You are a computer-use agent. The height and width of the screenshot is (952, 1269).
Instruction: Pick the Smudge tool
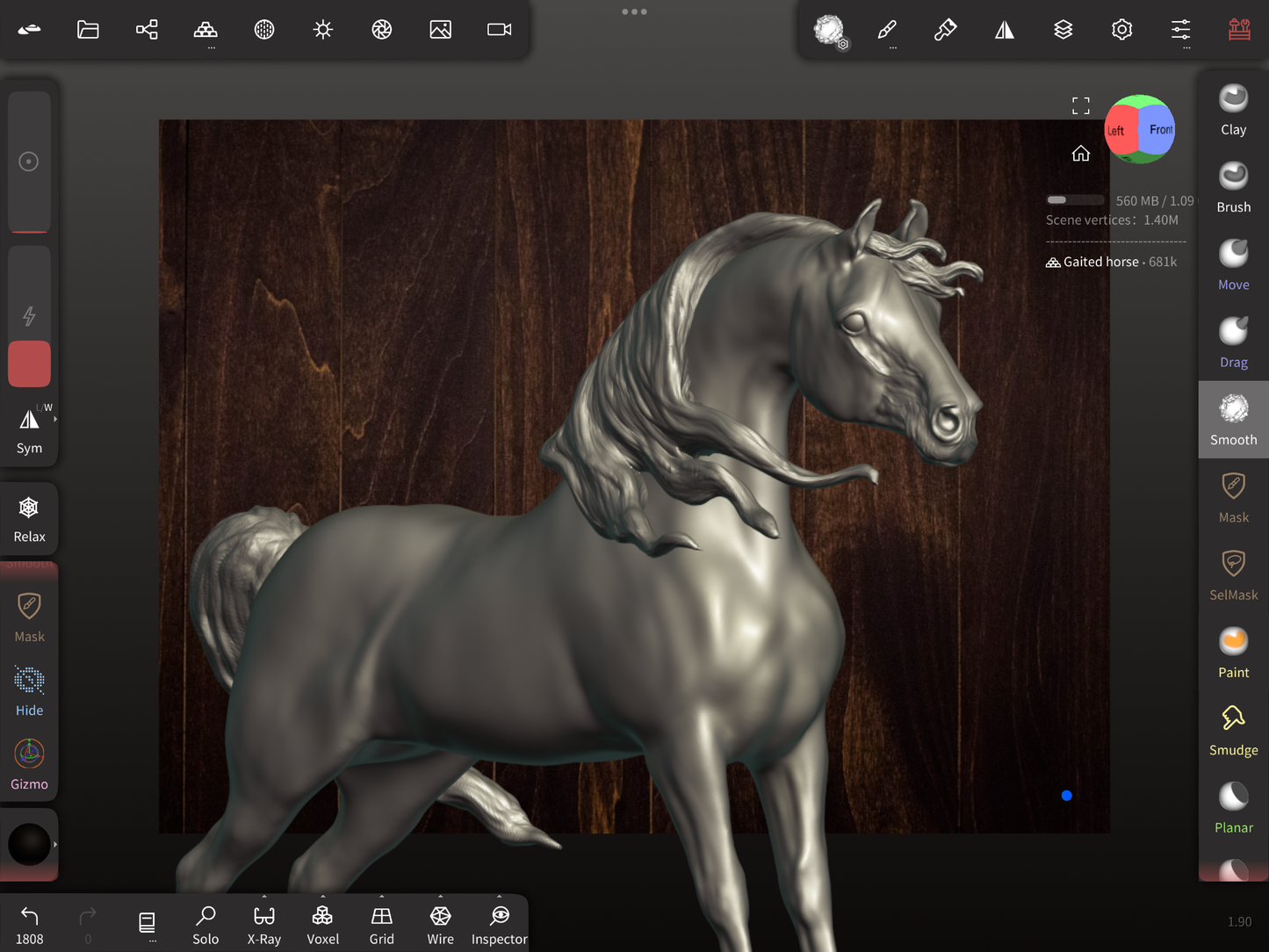coord(1233,730)
